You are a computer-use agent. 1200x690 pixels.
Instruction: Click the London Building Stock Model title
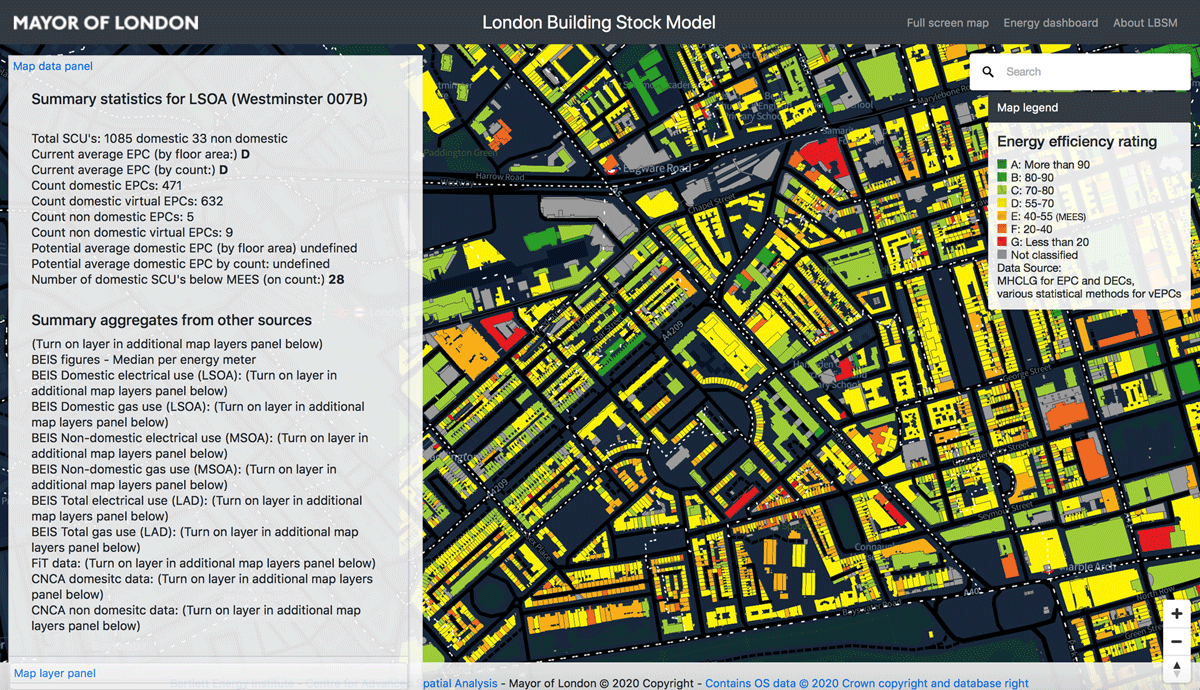pyautogui.click(x=599, y=22)
